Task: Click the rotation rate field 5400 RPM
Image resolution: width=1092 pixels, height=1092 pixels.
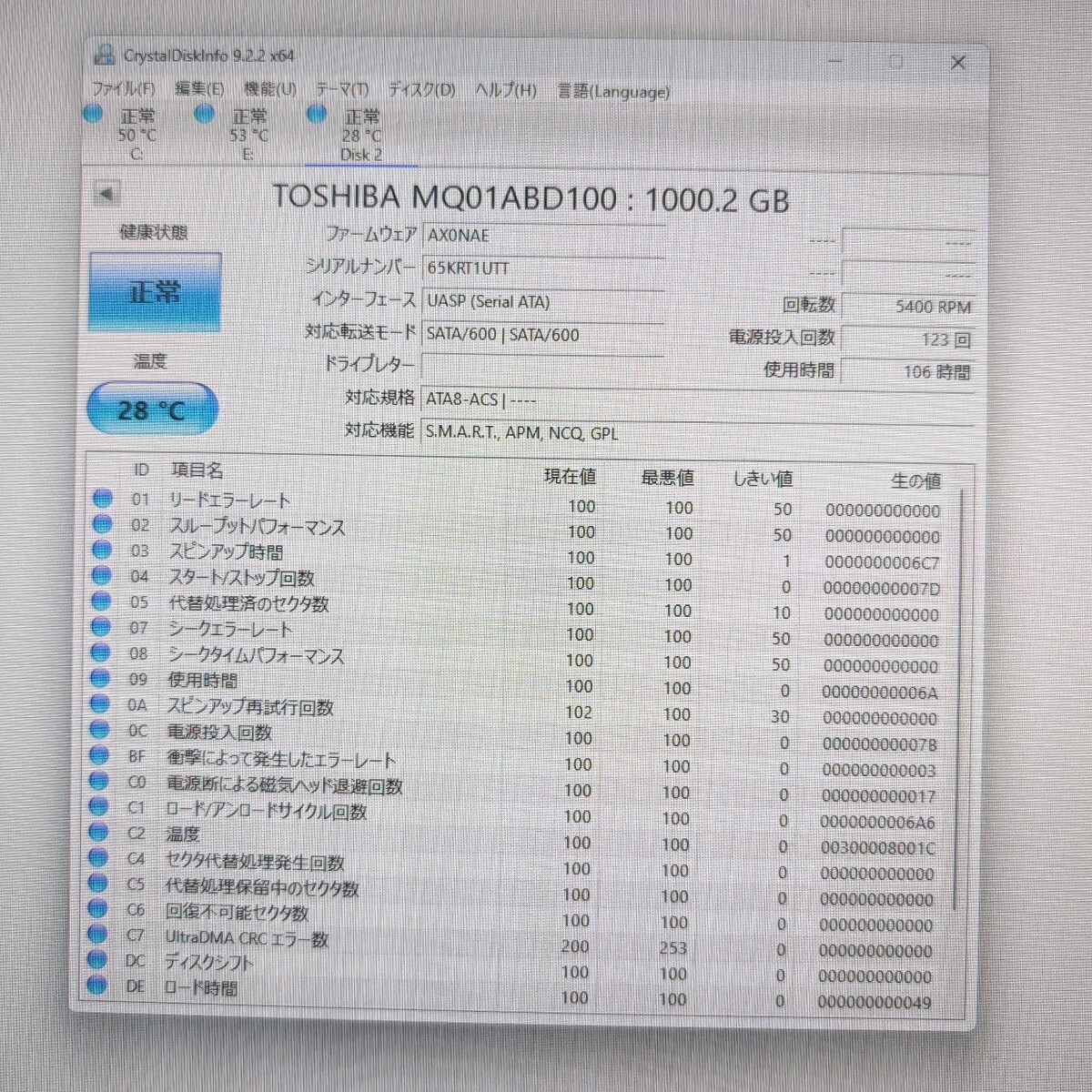Action: pos(907,307)
